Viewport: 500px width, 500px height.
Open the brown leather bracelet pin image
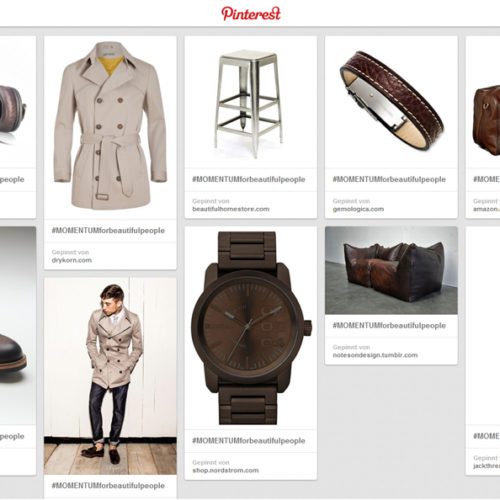point(391,102)
